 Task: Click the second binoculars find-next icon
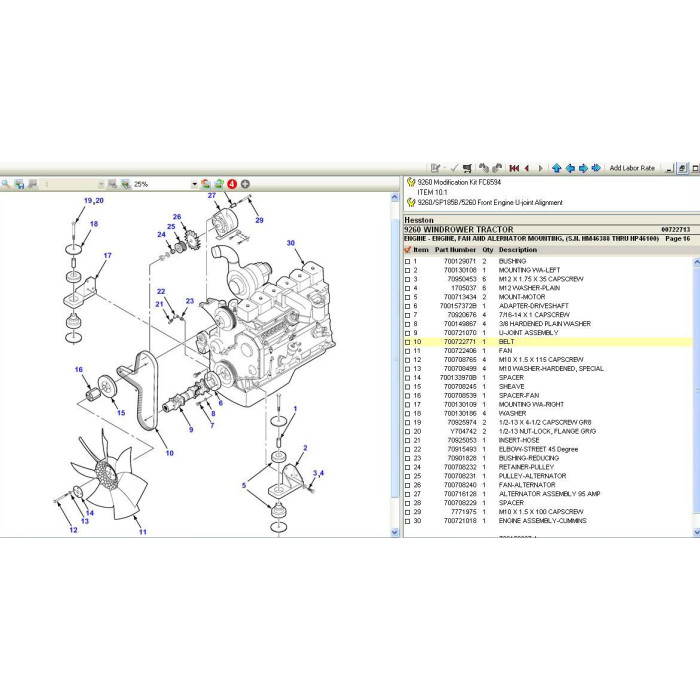pyautogui.click(x=497, y=168)
